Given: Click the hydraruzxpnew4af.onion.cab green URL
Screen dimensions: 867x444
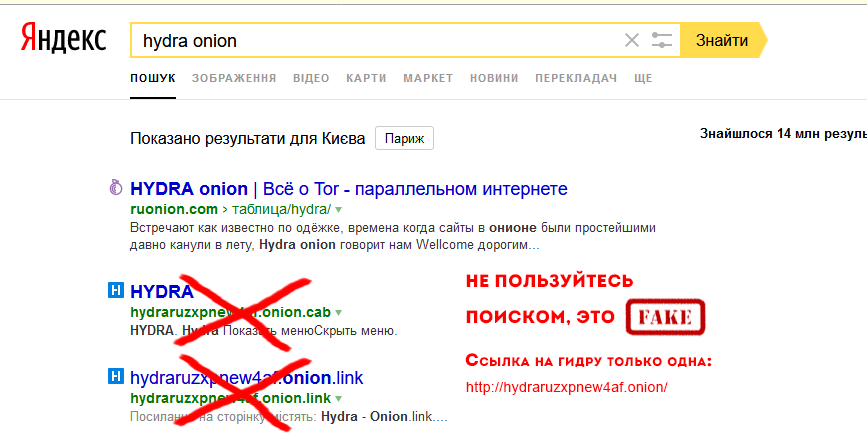Looking at the screenshot, I should [x=231, y=312].
